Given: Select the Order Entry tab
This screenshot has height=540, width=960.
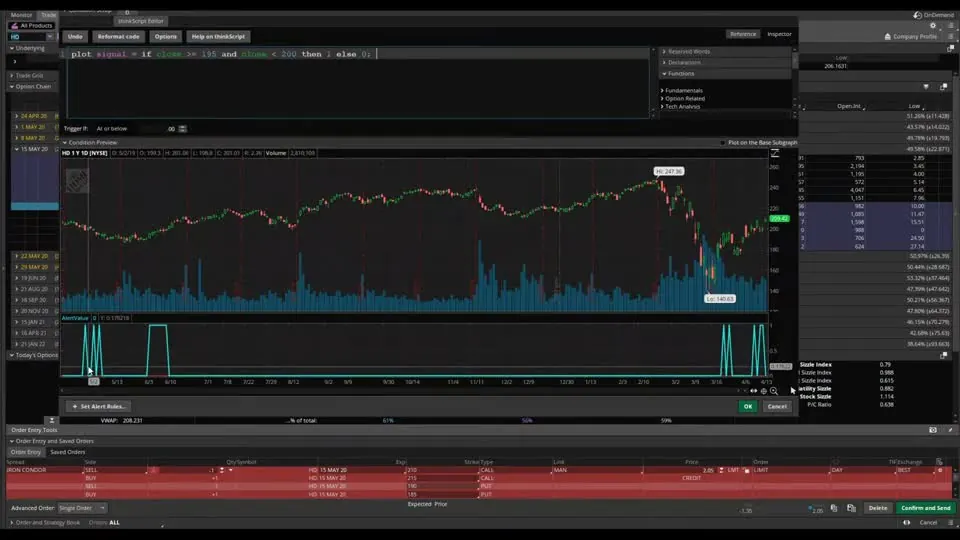Looking at the screenshot, I should coord(26,452).
